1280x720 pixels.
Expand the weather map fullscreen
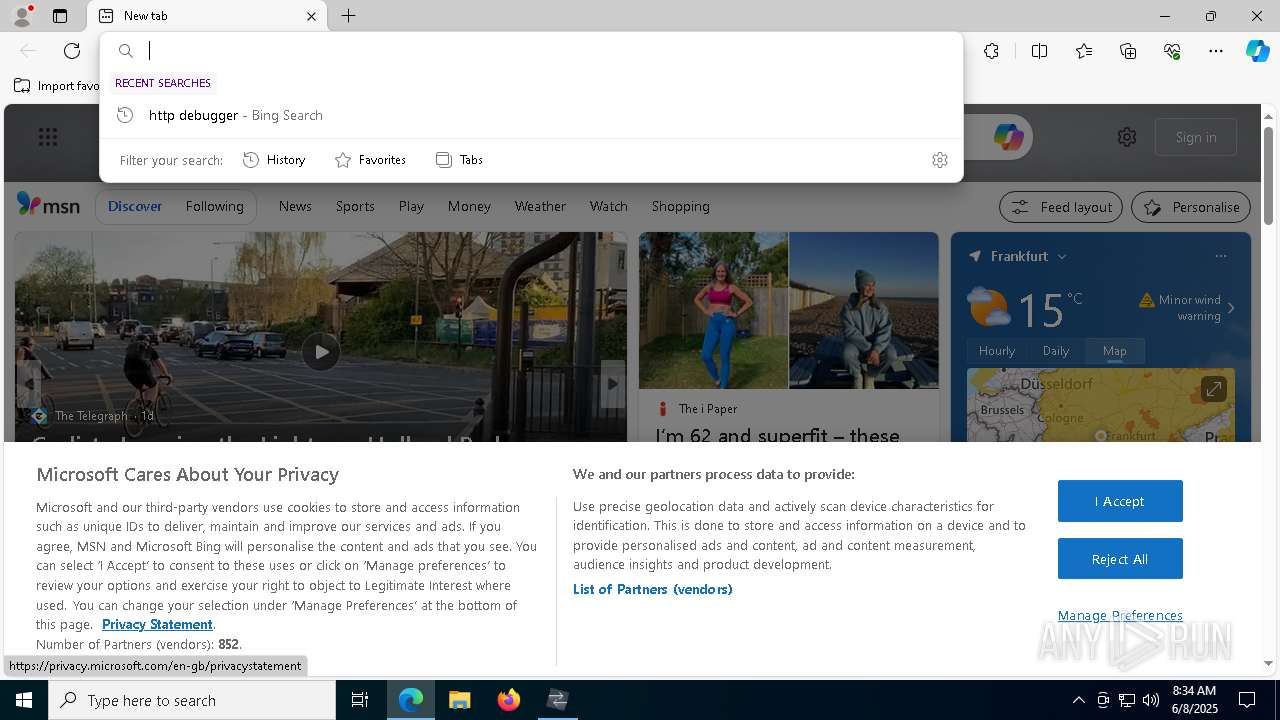click(1213, 389)
